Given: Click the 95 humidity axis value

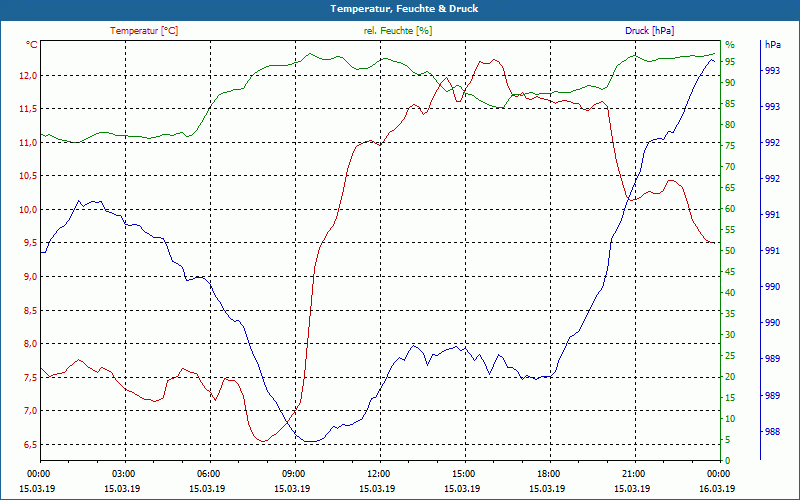Looking at the screenshot, I should coord(730,62).
